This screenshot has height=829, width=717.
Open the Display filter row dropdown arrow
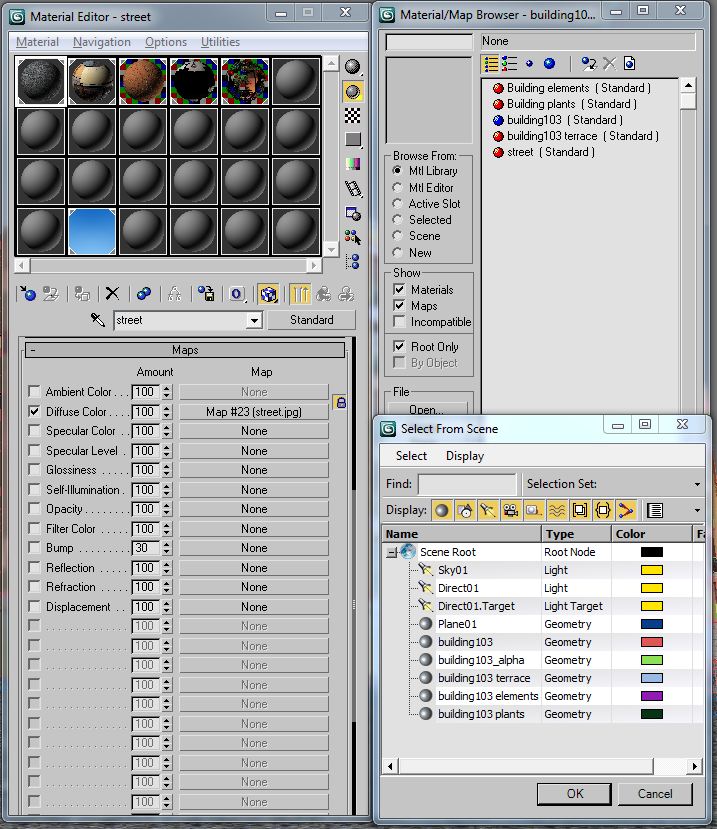pyautogui.click(x=697, y=510)
